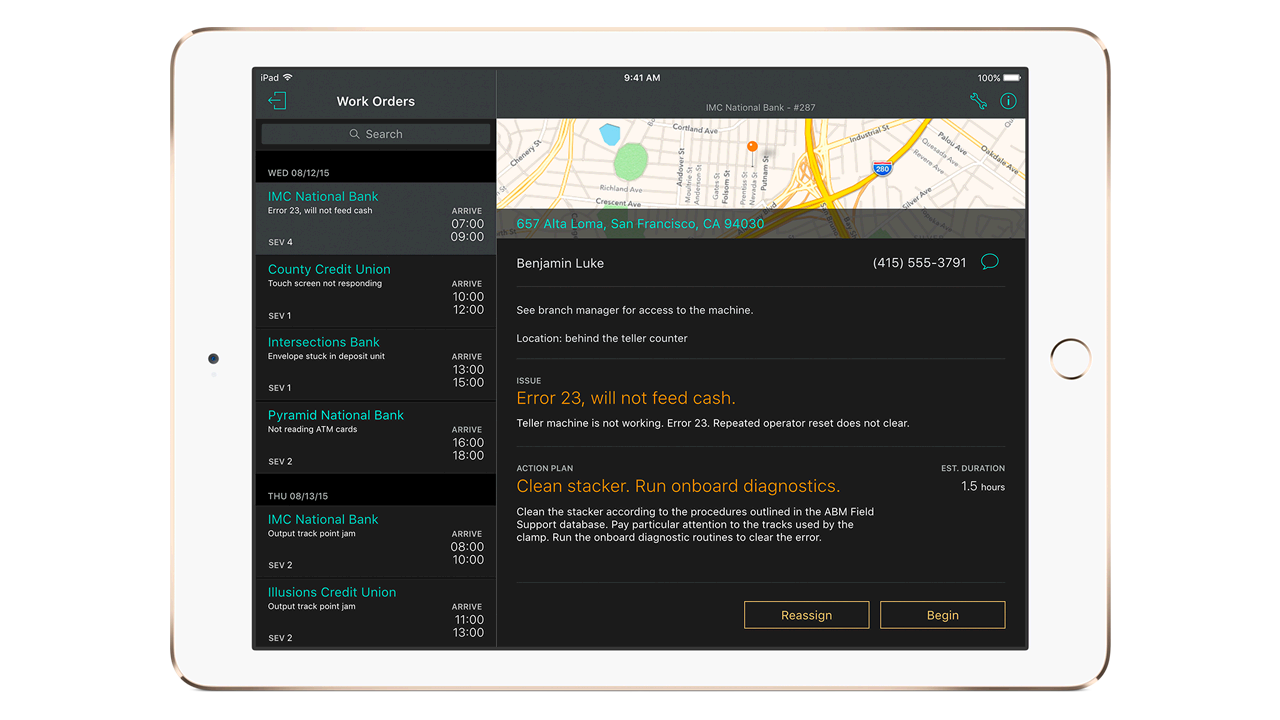Tap the 1.5 hours estimated duration

983,486
